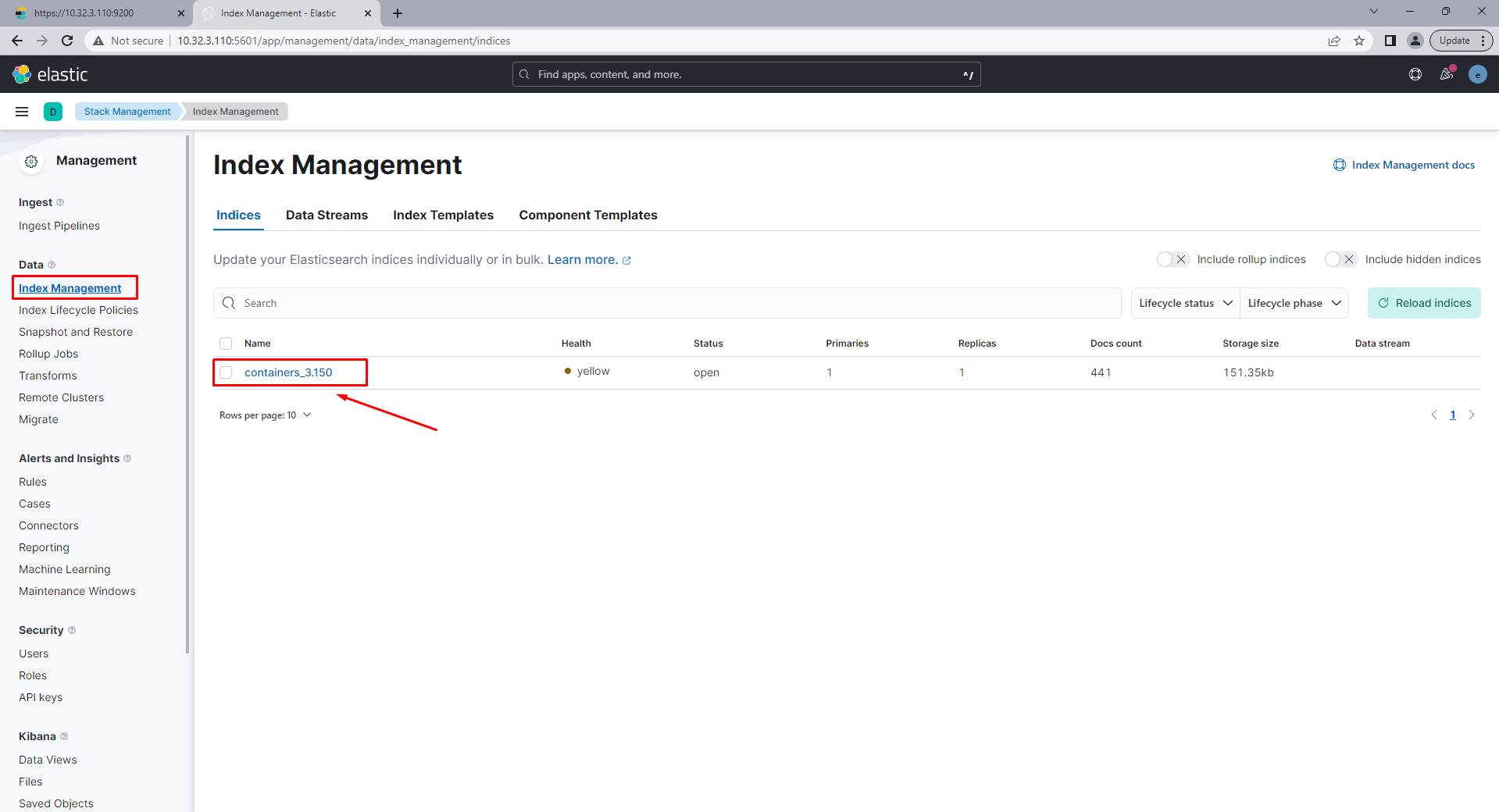The image size is (1499, 812).
Task: Sort the table by Docs count column
Action: coord(1115,344)
